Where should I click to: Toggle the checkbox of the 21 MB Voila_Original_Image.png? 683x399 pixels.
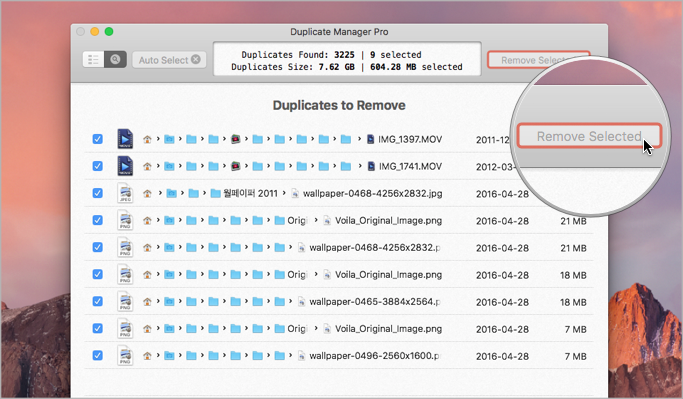(98, 220)
